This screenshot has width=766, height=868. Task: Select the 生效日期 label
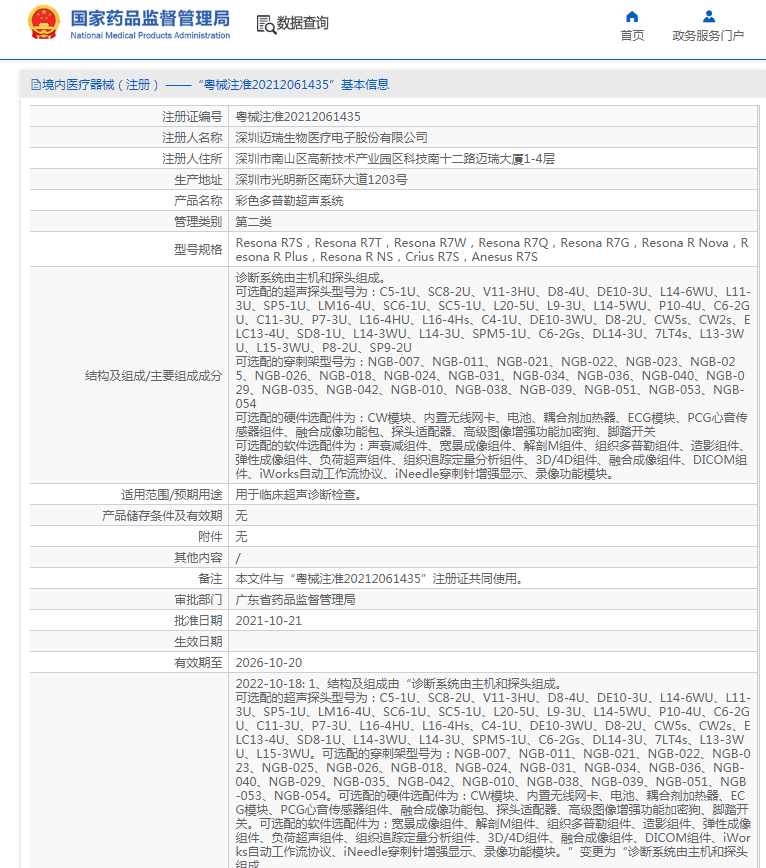(x=198, y=642)
